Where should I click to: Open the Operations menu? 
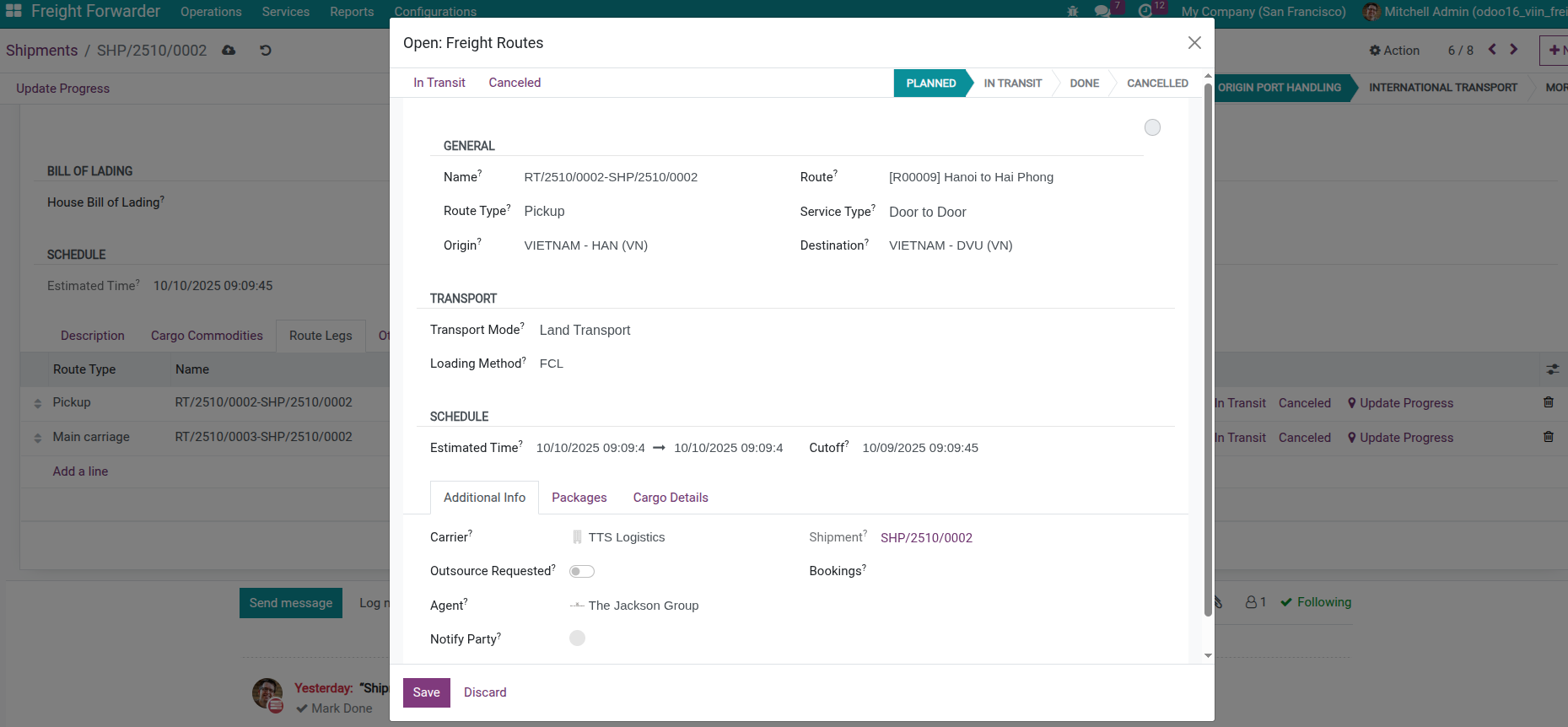pos(211,12)
